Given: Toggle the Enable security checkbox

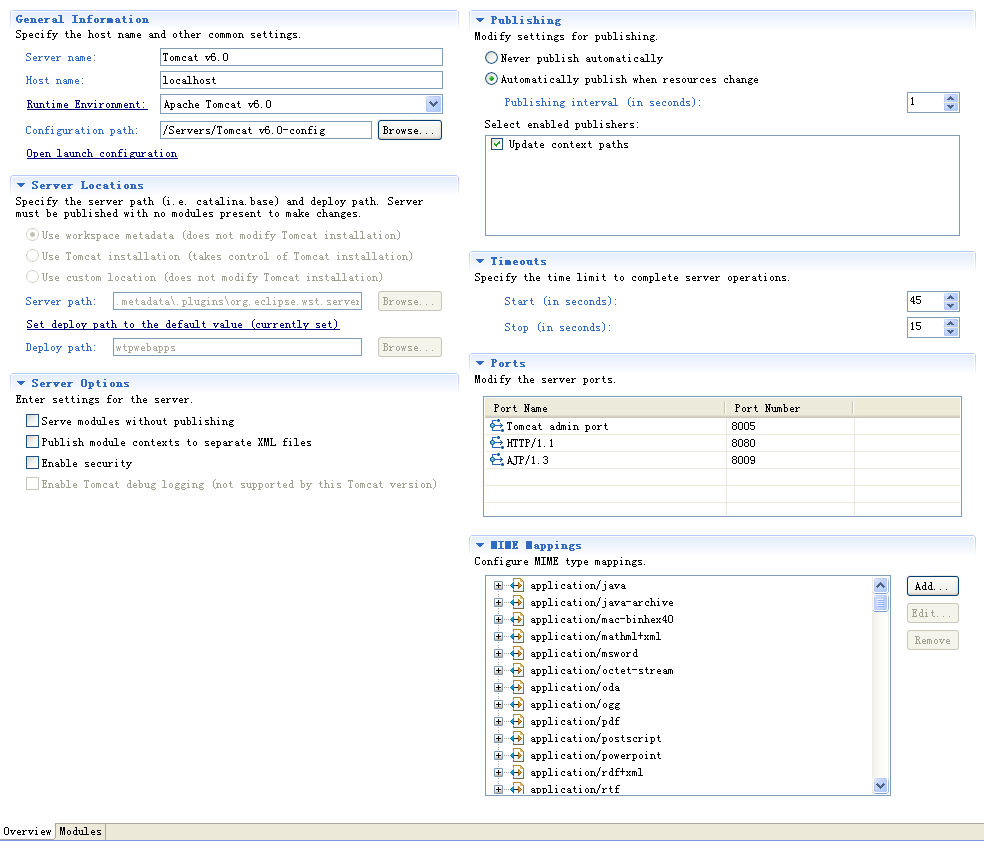Looking at the screenshot, I should pos(33,463).
